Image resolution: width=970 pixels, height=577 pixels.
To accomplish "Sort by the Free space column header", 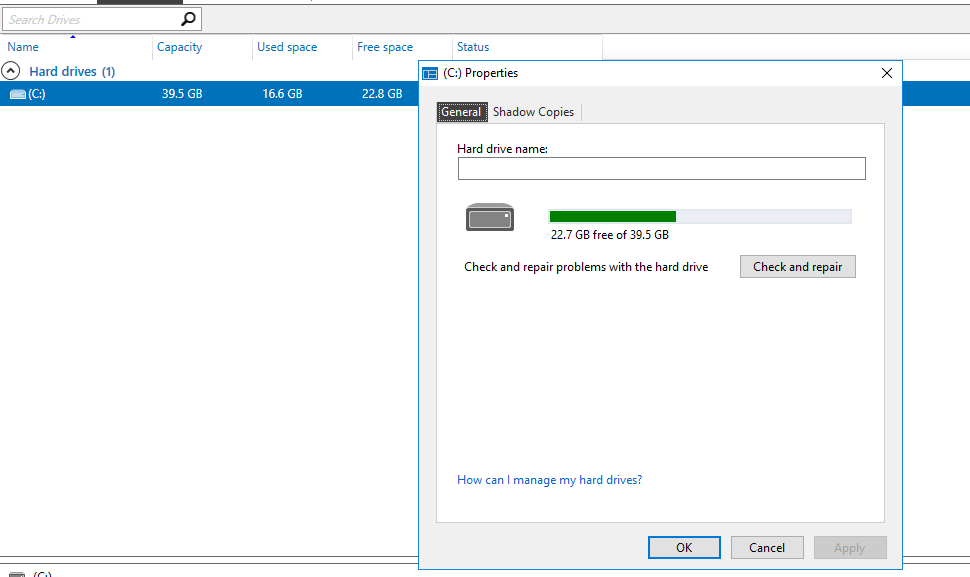I will click(x=402, y=47).
